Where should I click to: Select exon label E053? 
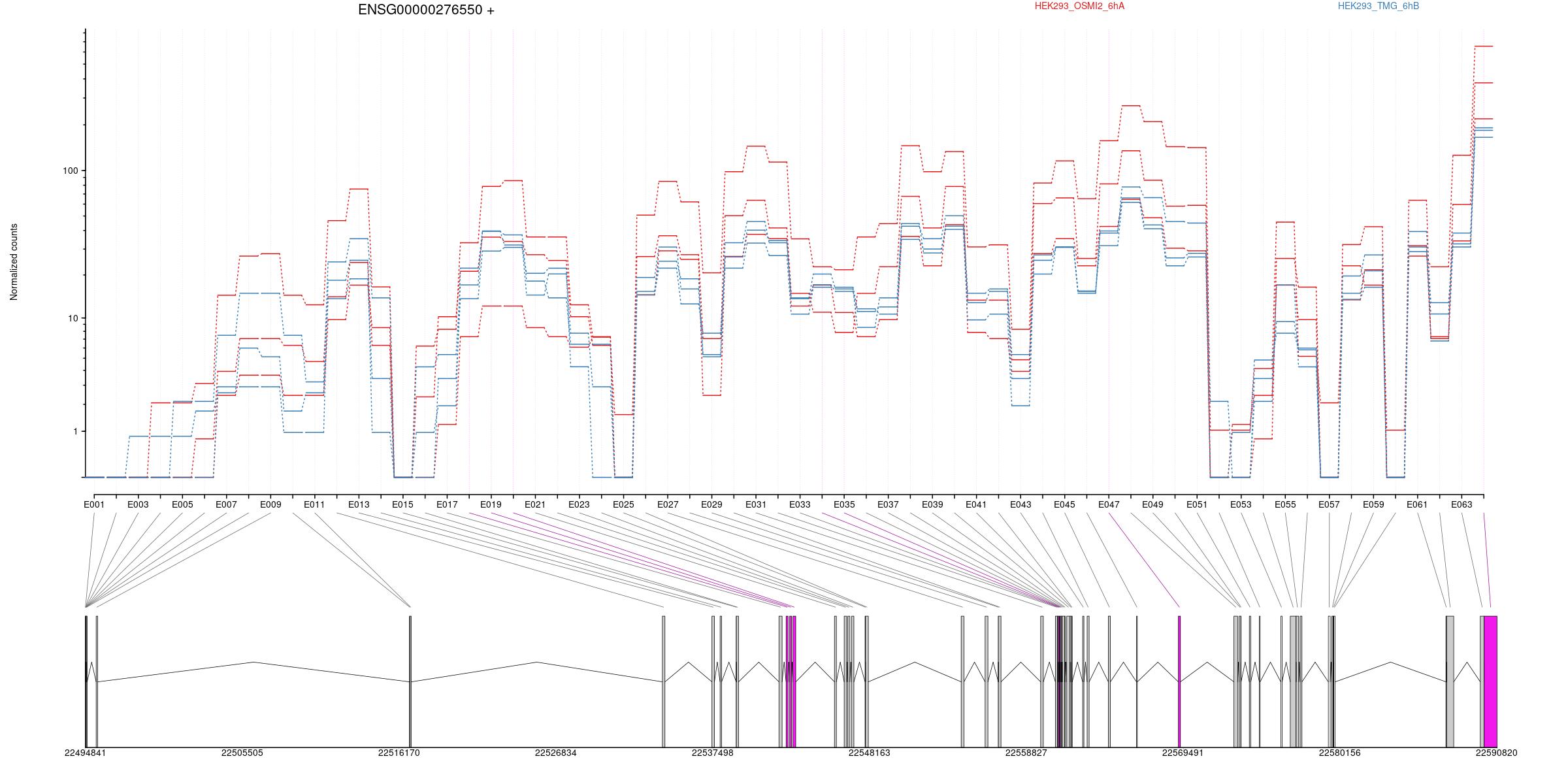click(x=1241, y=504)
